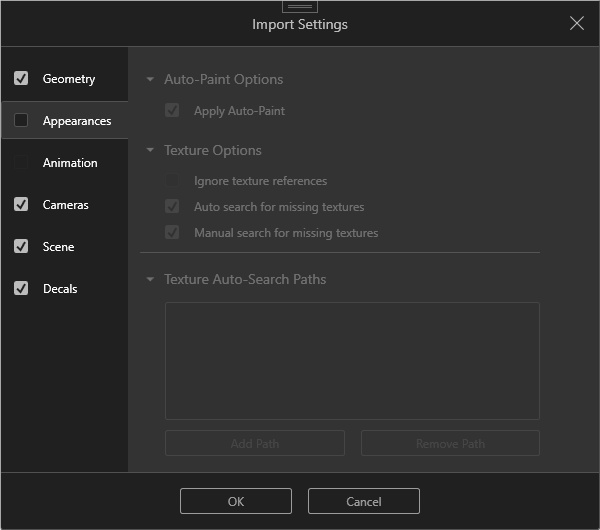Click inside the texture search paths list
Viewport: 600px width, 530px height.
pos(352,361)
